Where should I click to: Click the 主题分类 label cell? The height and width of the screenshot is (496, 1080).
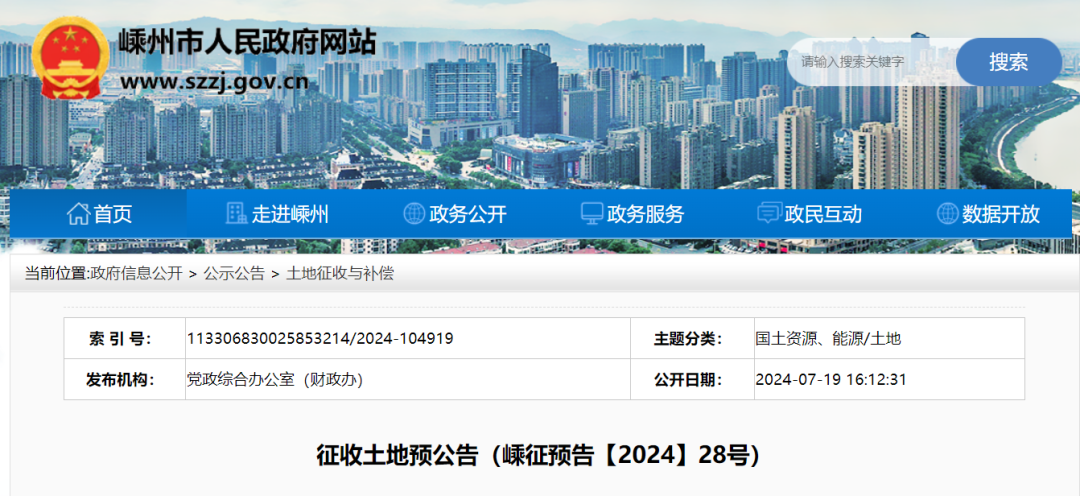point(692,338)
